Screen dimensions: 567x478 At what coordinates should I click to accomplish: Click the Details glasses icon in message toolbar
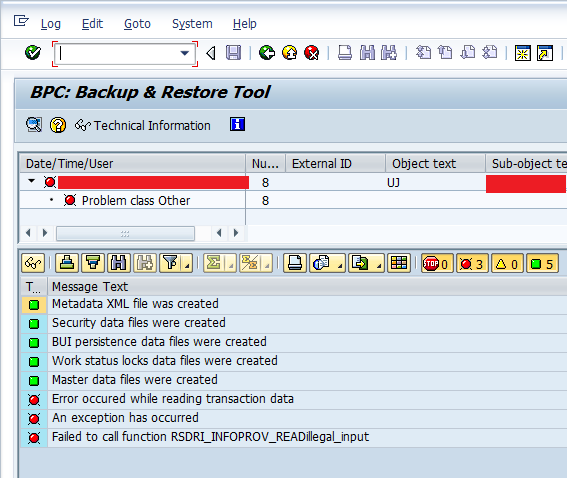click(x=33, y=263)
